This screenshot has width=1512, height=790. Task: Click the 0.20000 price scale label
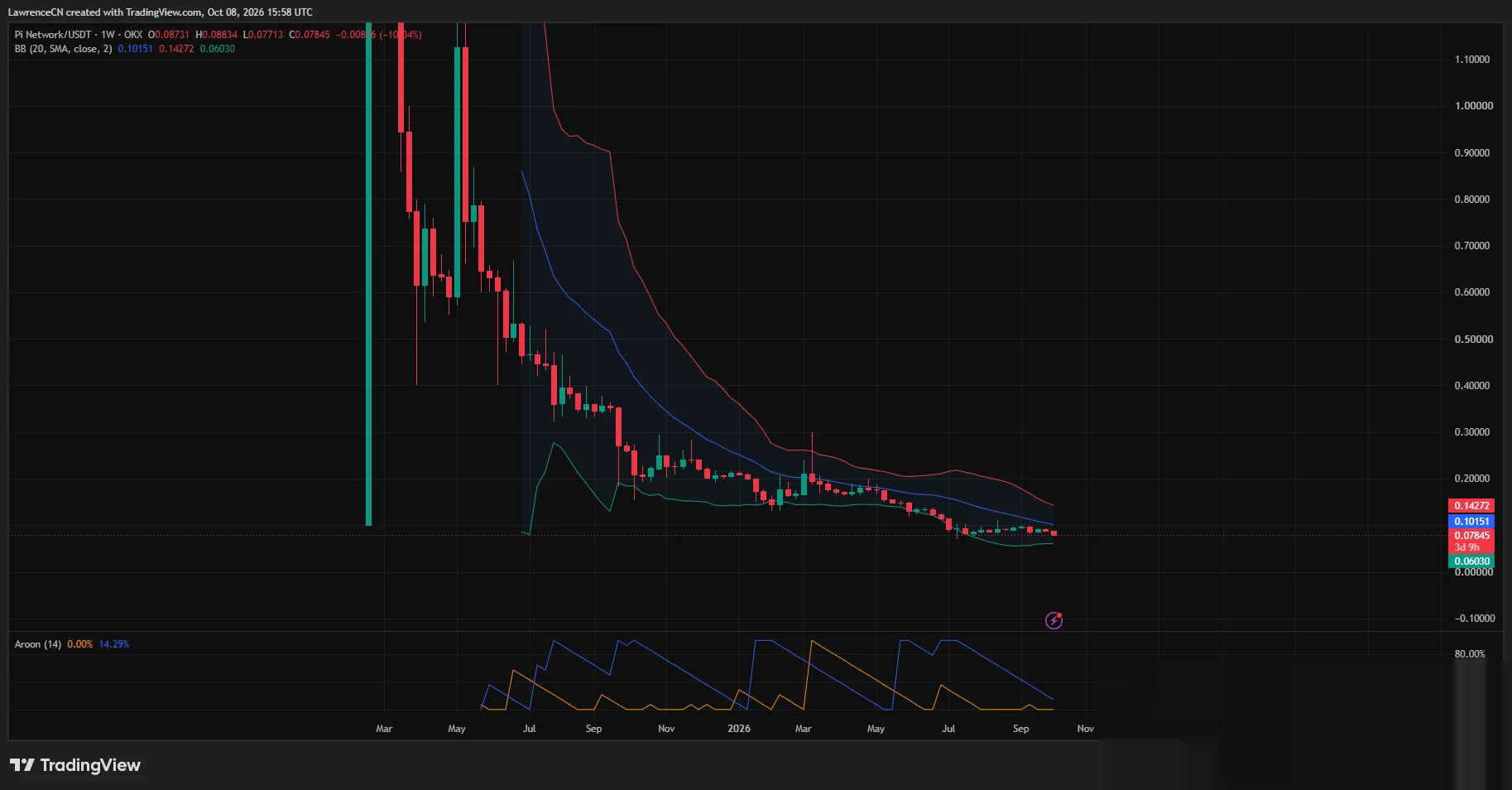click(x=1472, y=479)
